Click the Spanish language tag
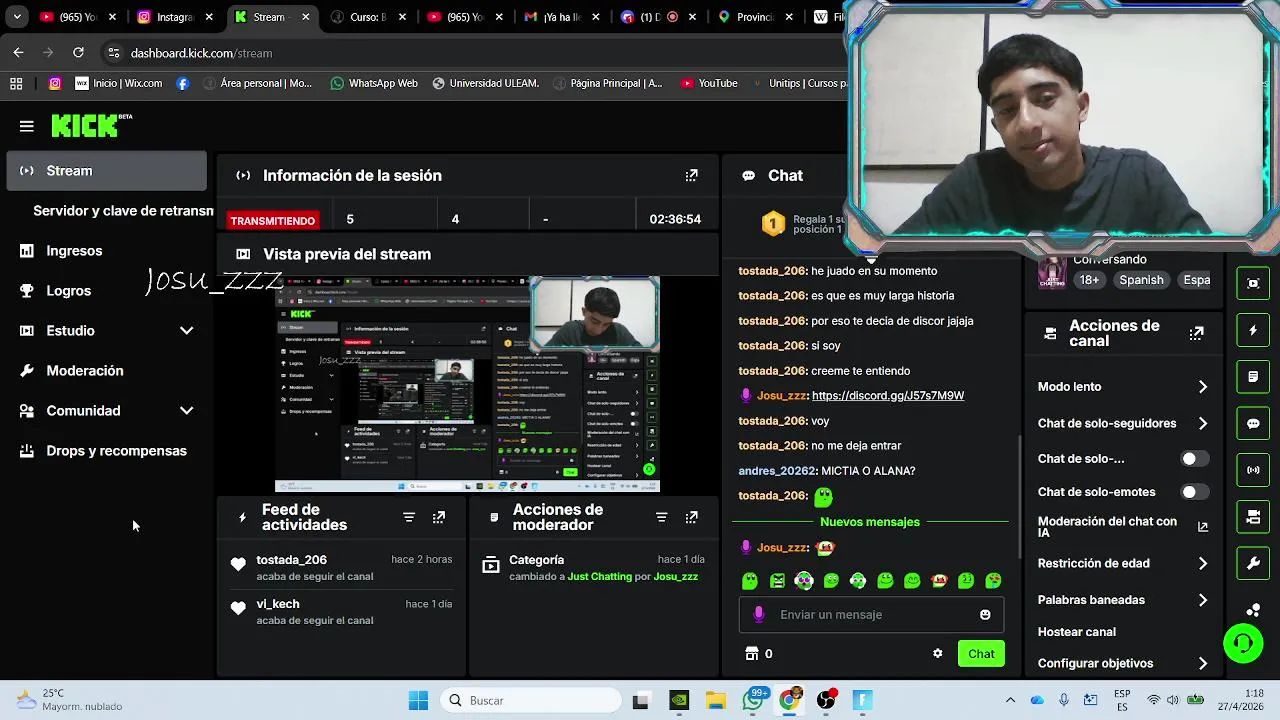Image resolution: width=1280 pixels, height=720 pixels. click(x=1141, y=280)
